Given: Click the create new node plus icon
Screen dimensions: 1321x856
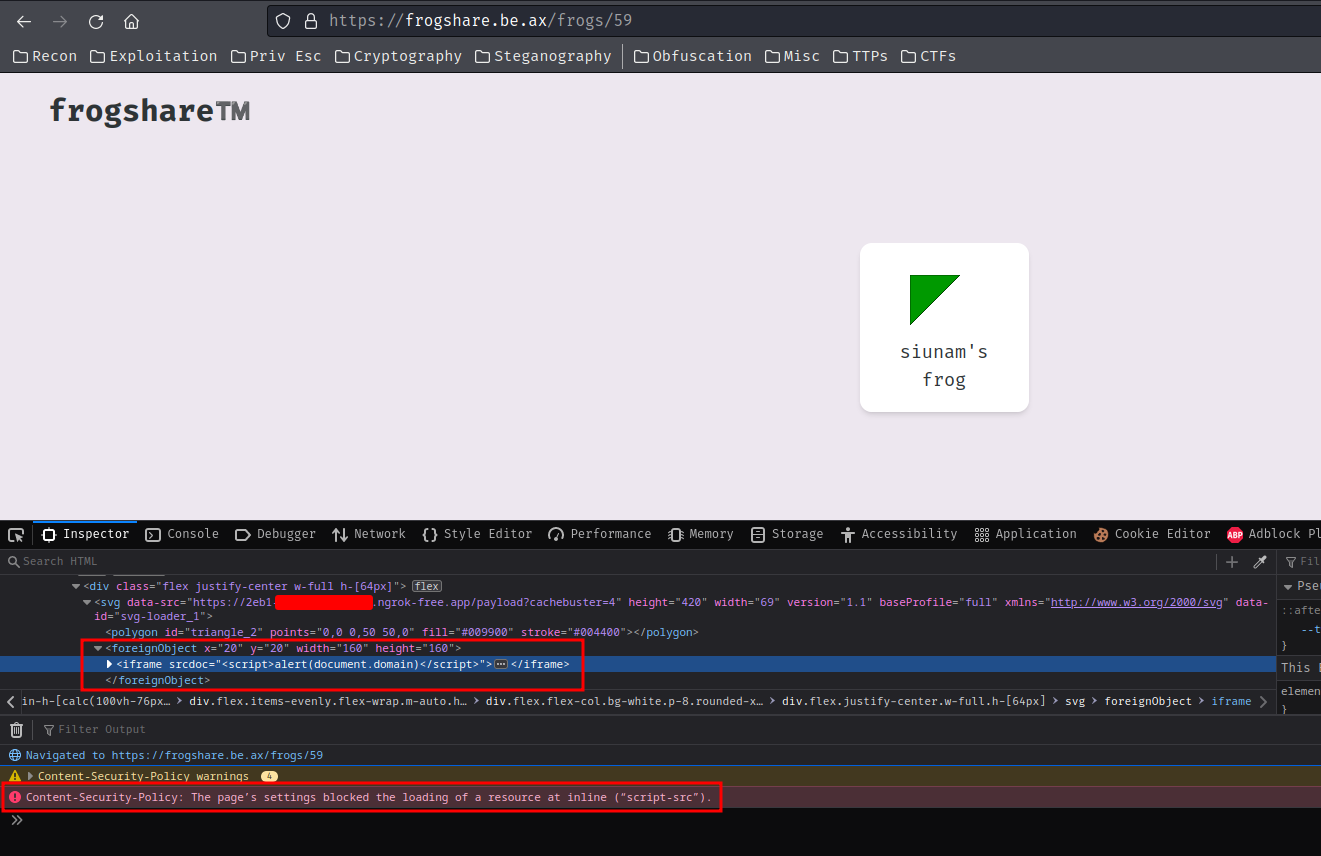Looking at the screenshot, I should coord(1232,562).
